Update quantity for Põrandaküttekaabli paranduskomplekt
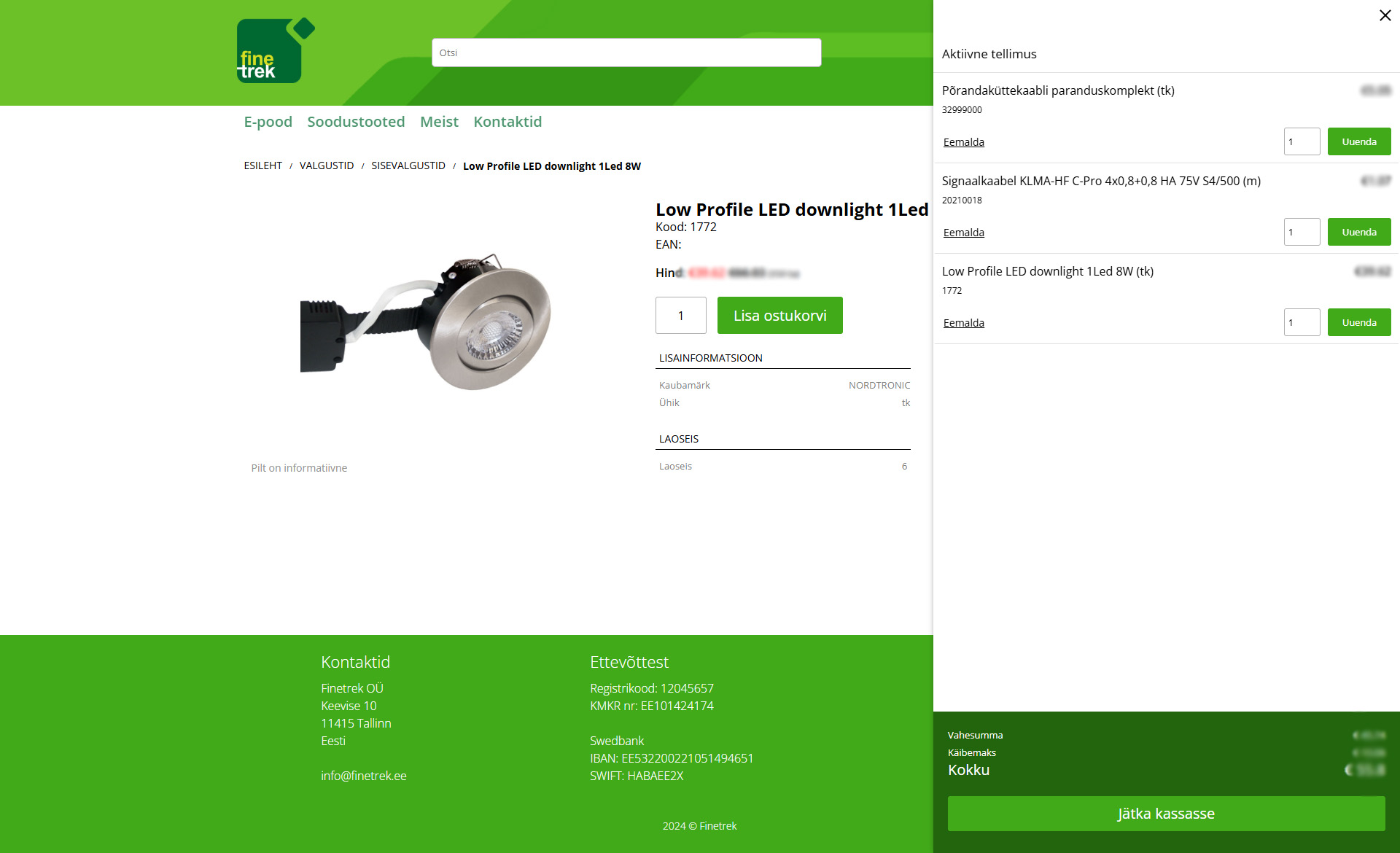The width and height of the screenshot is (1400, 853). (x=1358, y=141)
